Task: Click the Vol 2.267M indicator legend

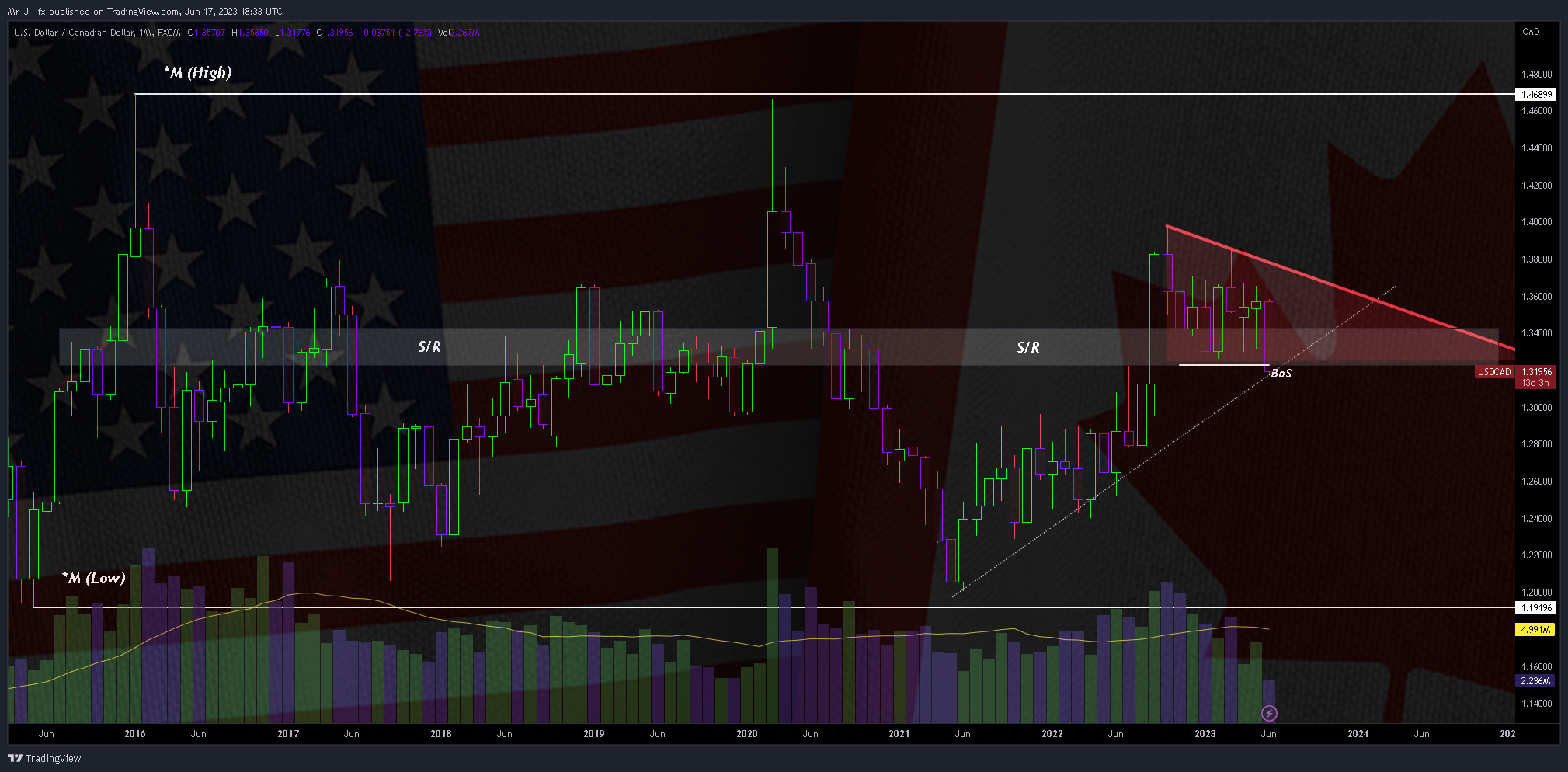Action: [x=458, y=33]
